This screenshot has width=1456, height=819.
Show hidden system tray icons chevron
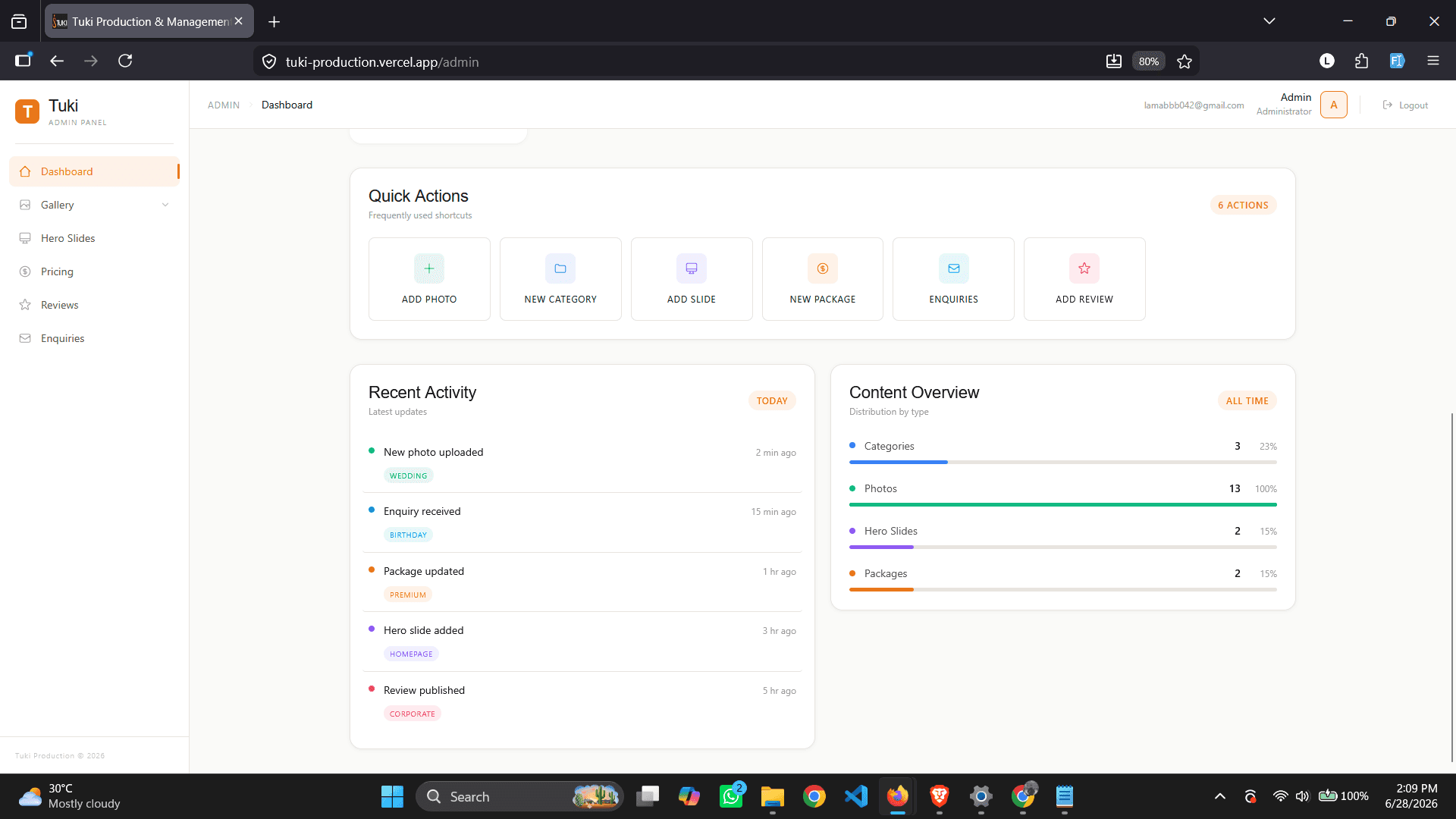coord(1220,796)
